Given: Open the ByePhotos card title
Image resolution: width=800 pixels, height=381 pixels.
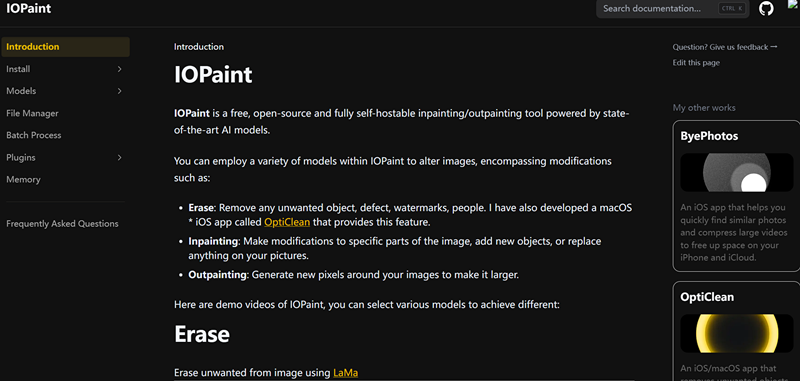Looking at the screenshot, I should pos(709,136).
